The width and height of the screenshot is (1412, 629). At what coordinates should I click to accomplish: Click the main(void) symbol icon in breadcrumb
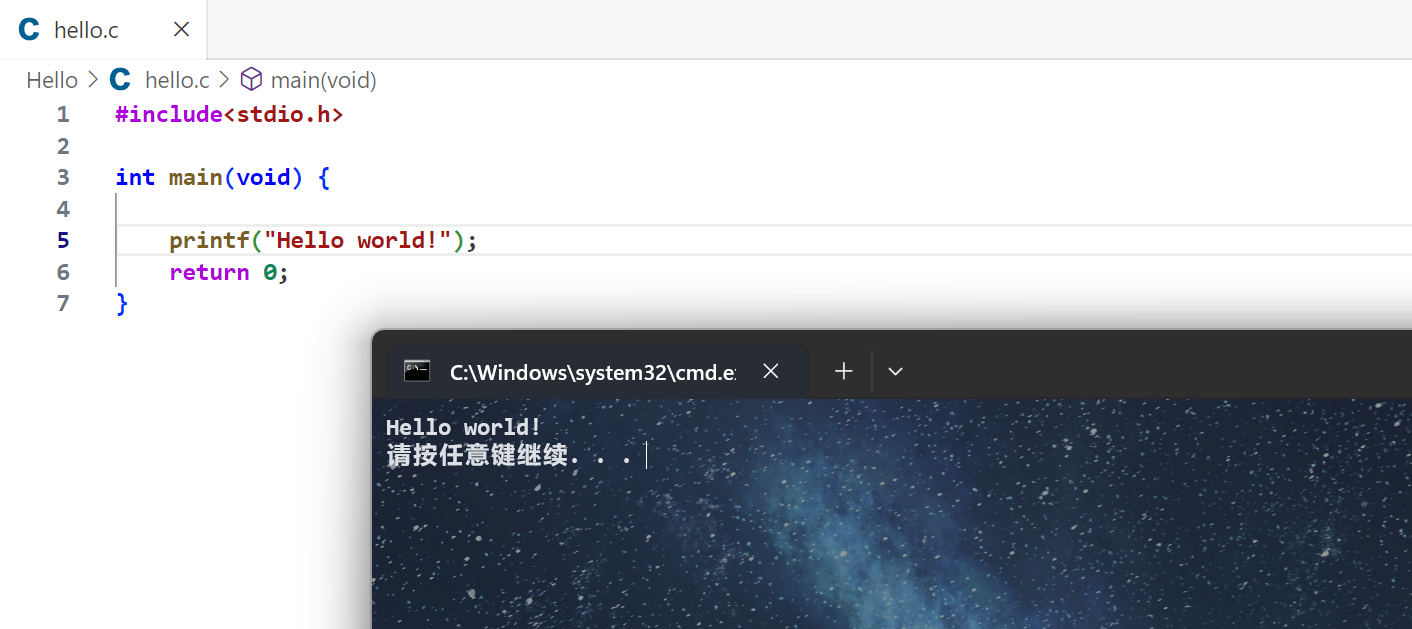tap(251, 79)
